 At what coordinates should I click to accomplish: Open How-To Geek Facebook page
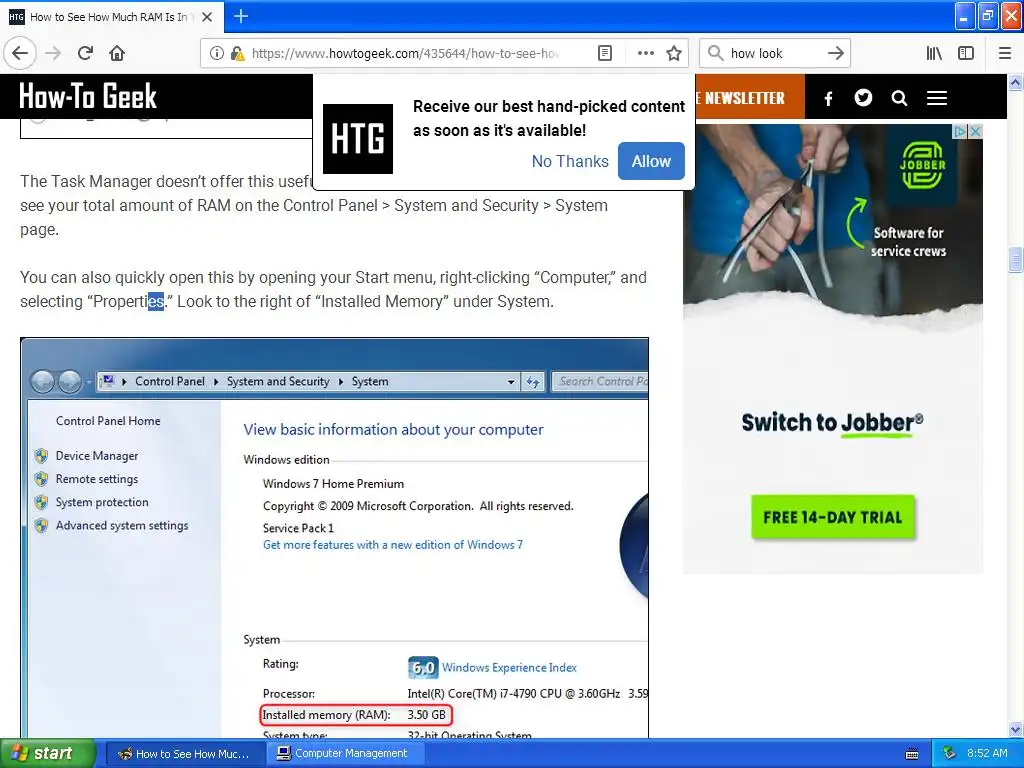(828, 98)
